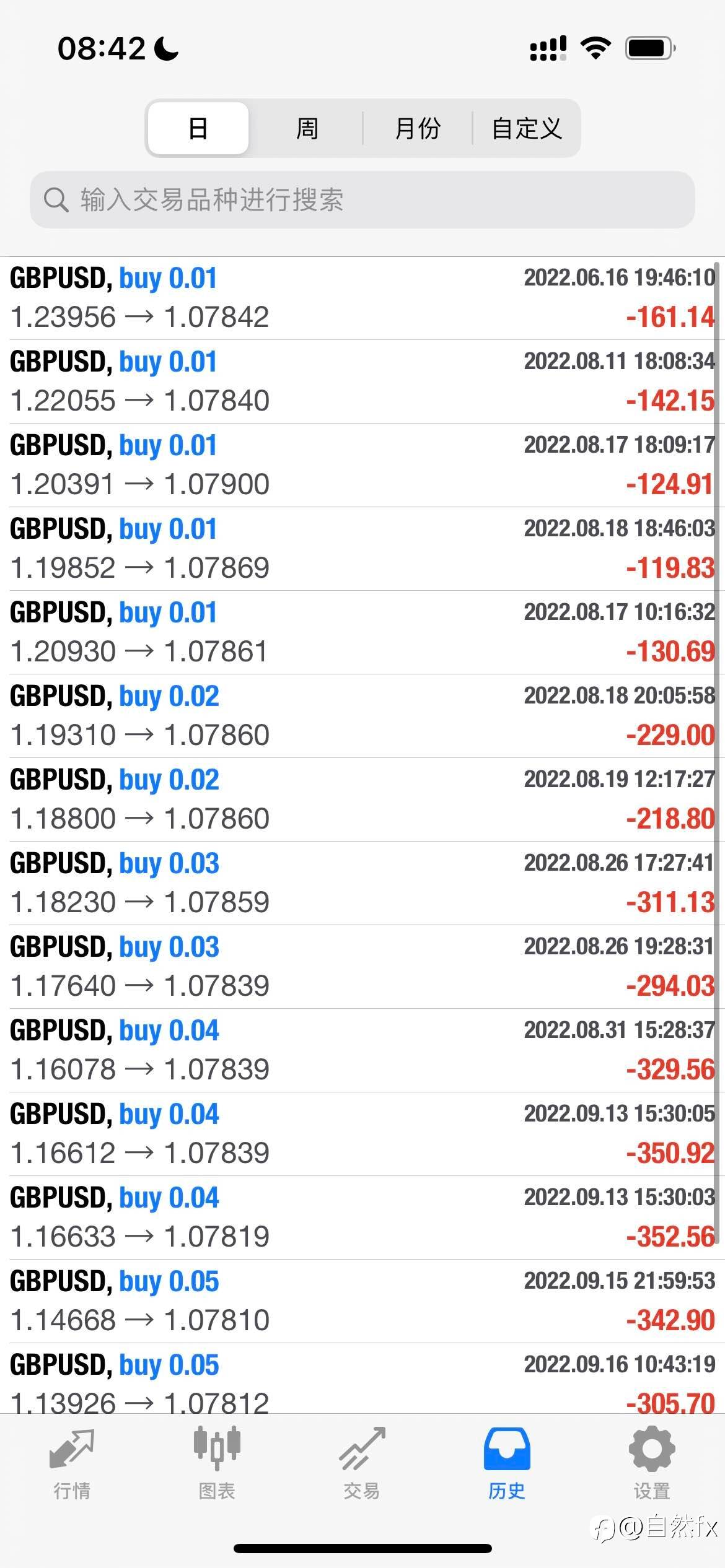
Task: Tap the Wi-Fi status icon
Action: (x=595, y=48)
